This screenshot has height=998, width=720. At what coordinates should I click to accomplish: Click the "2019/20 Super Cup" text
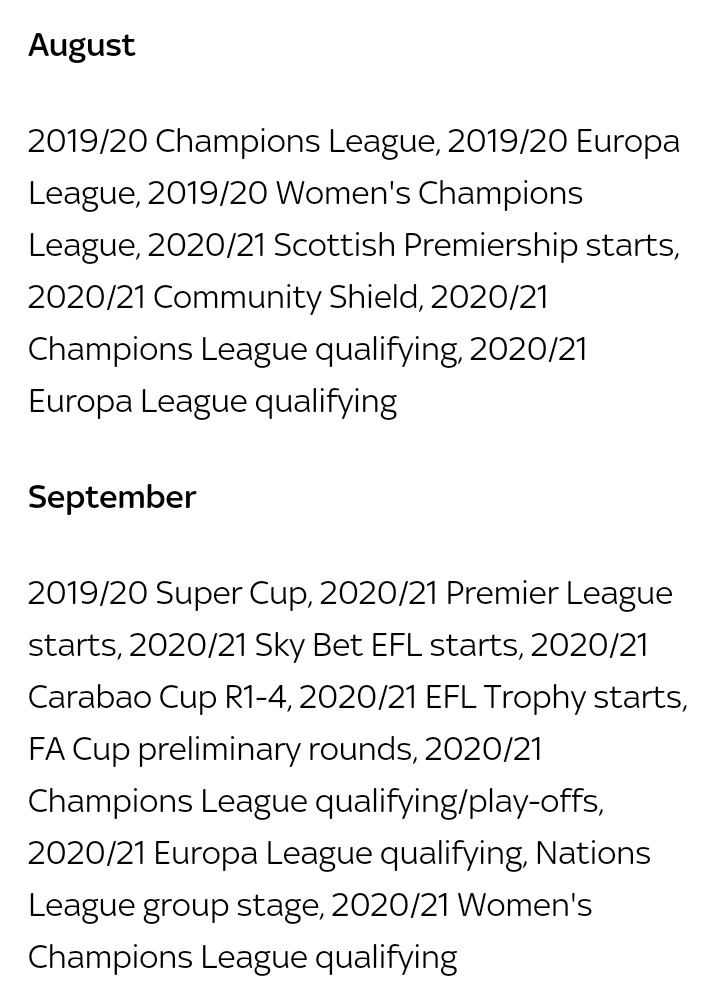click(167, 593)
